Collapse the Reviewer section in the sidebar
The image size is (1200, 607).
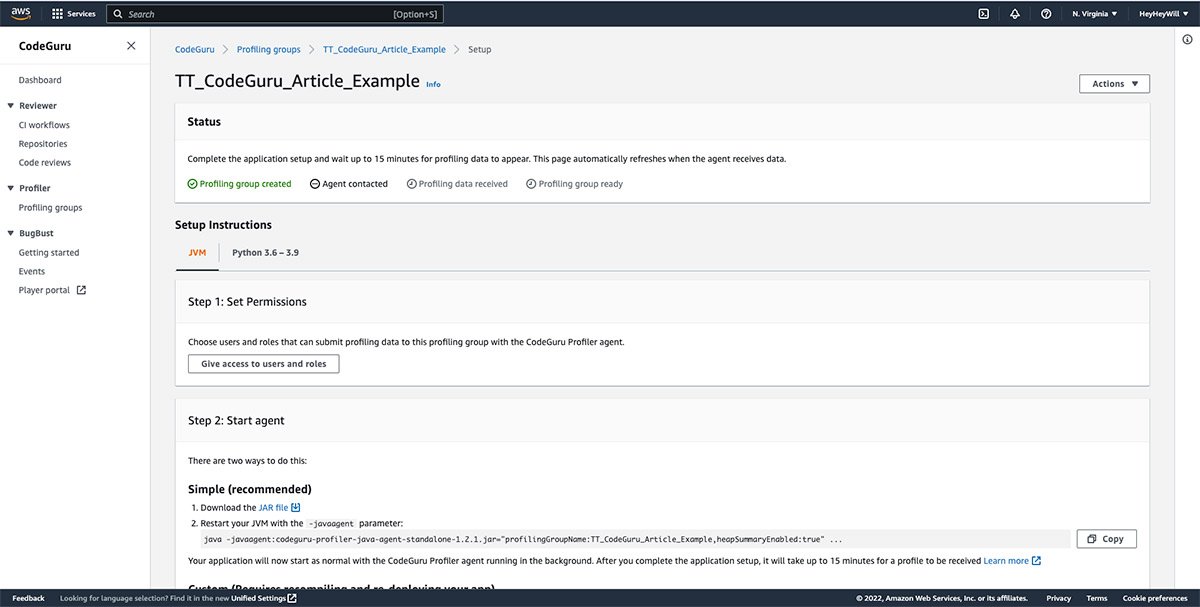point(10,106)
